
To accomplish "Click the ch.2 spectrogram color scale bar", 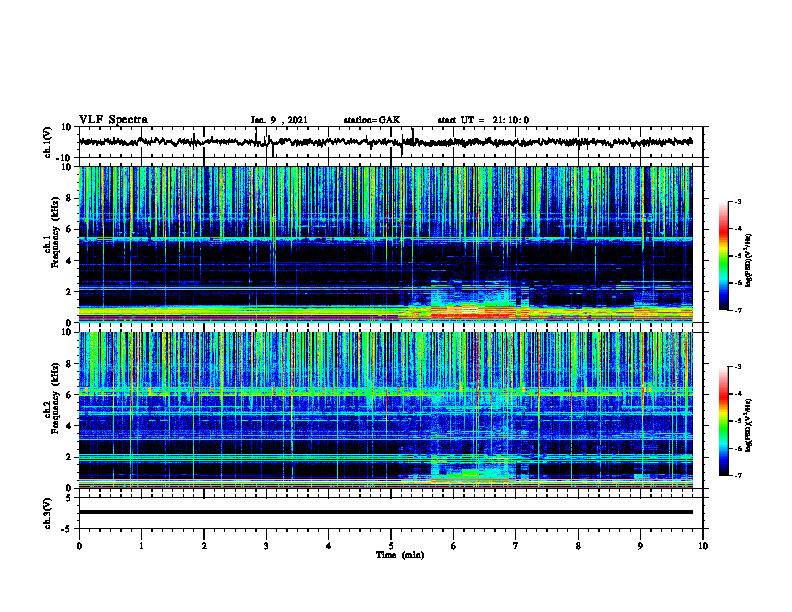I will 723,421.
